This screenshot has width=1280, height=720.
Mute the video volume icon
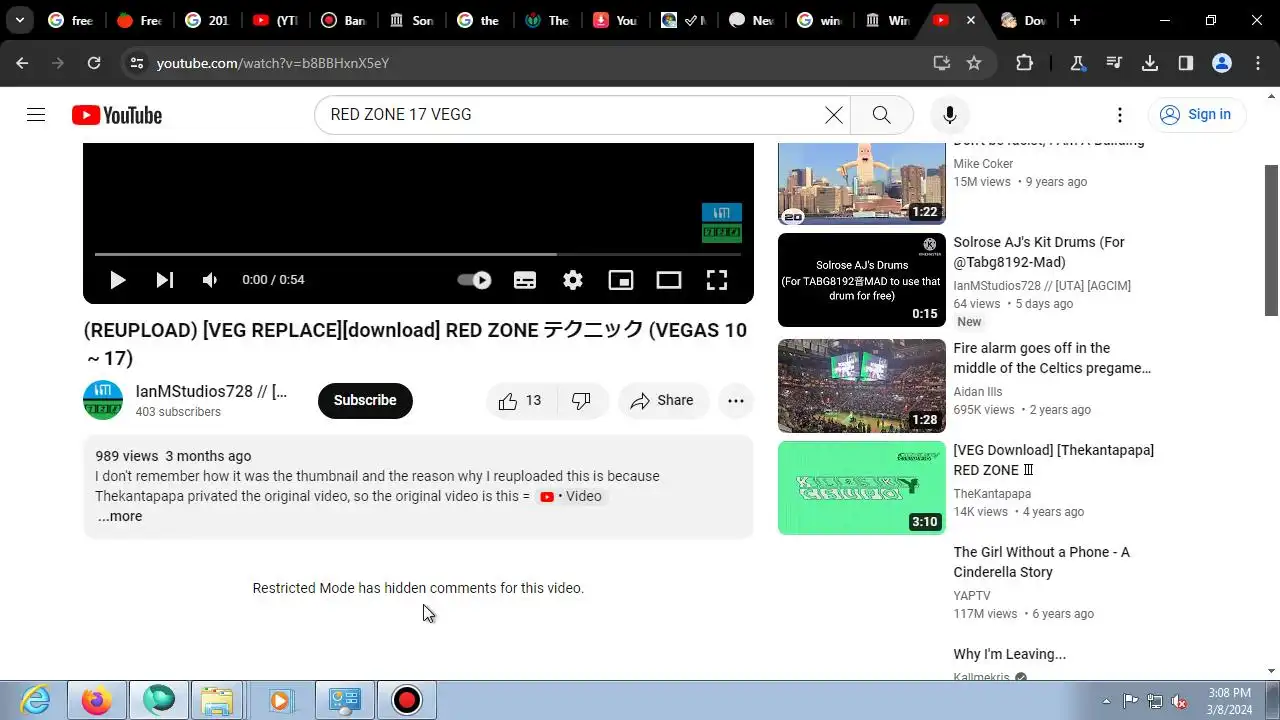[210, 280]
